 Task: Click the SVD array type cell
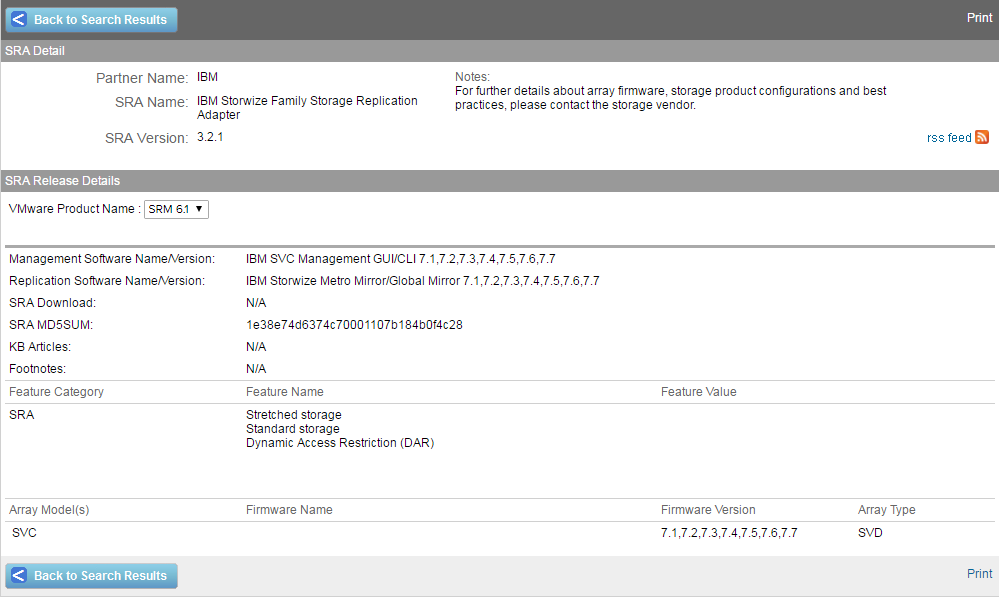pos(870,533)
